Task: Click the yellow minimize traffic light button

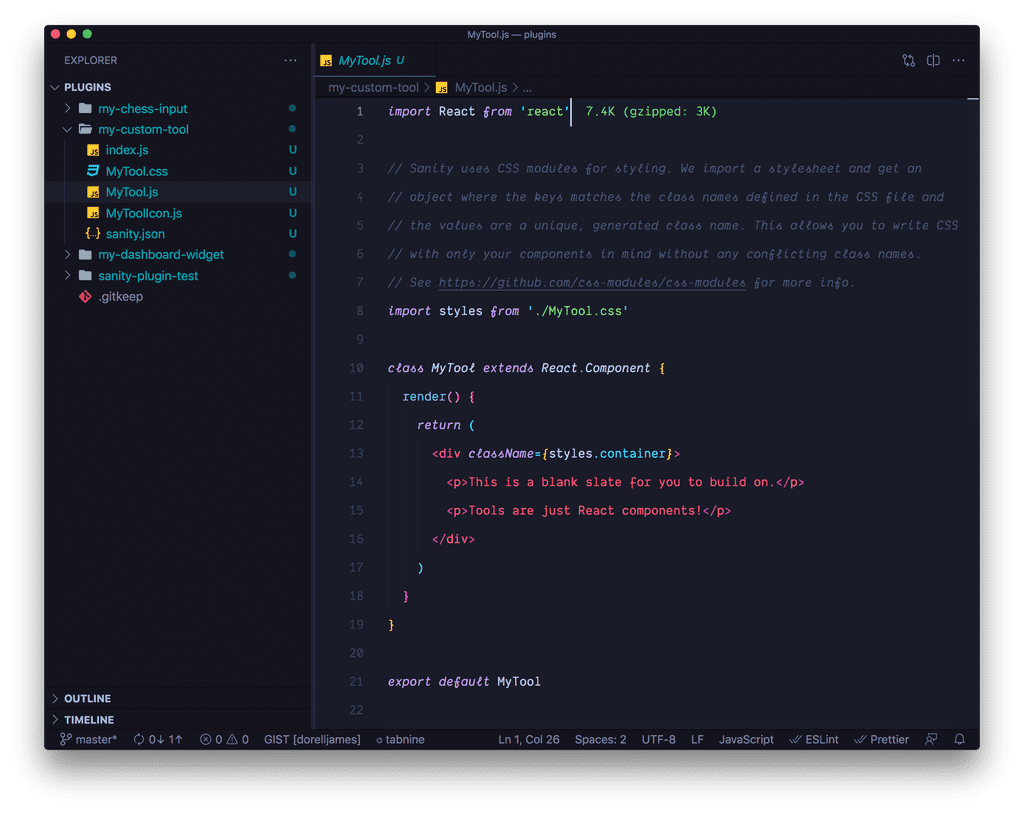Action: click(70, 32)
